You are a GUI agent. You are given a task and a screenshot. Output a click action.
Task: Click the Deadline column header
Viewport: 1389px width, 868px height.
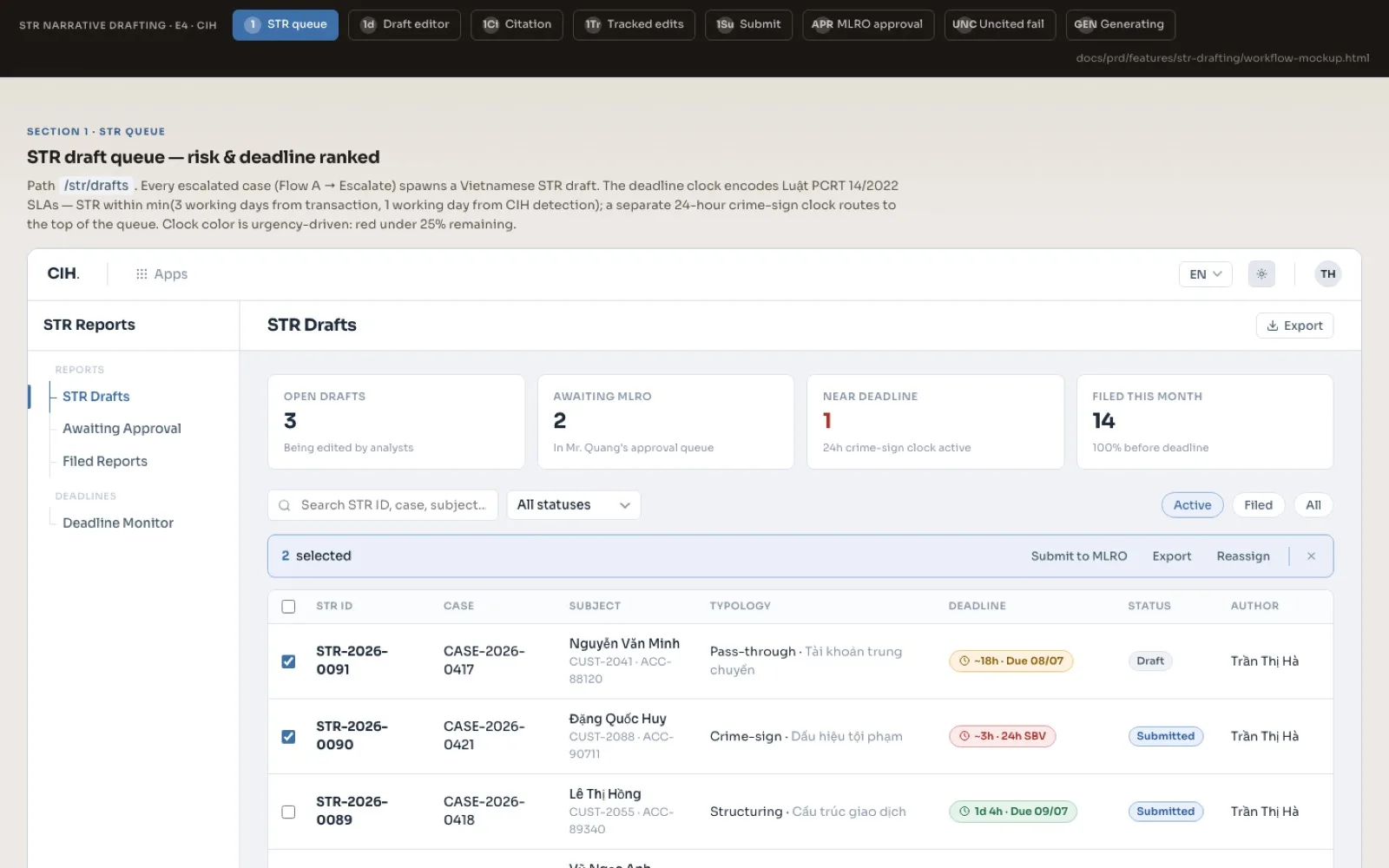[x=977, y=606]
